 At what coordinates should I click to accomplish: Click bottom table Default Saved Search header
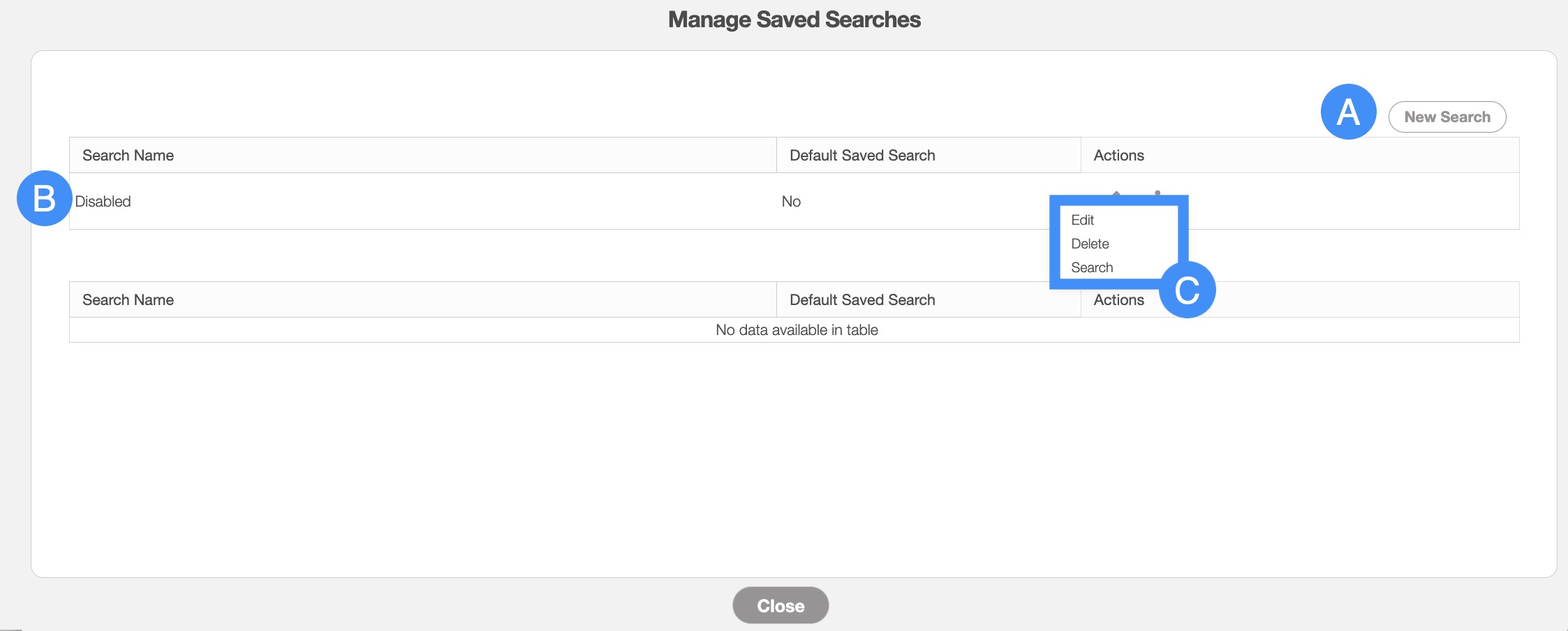click(862, 300)
